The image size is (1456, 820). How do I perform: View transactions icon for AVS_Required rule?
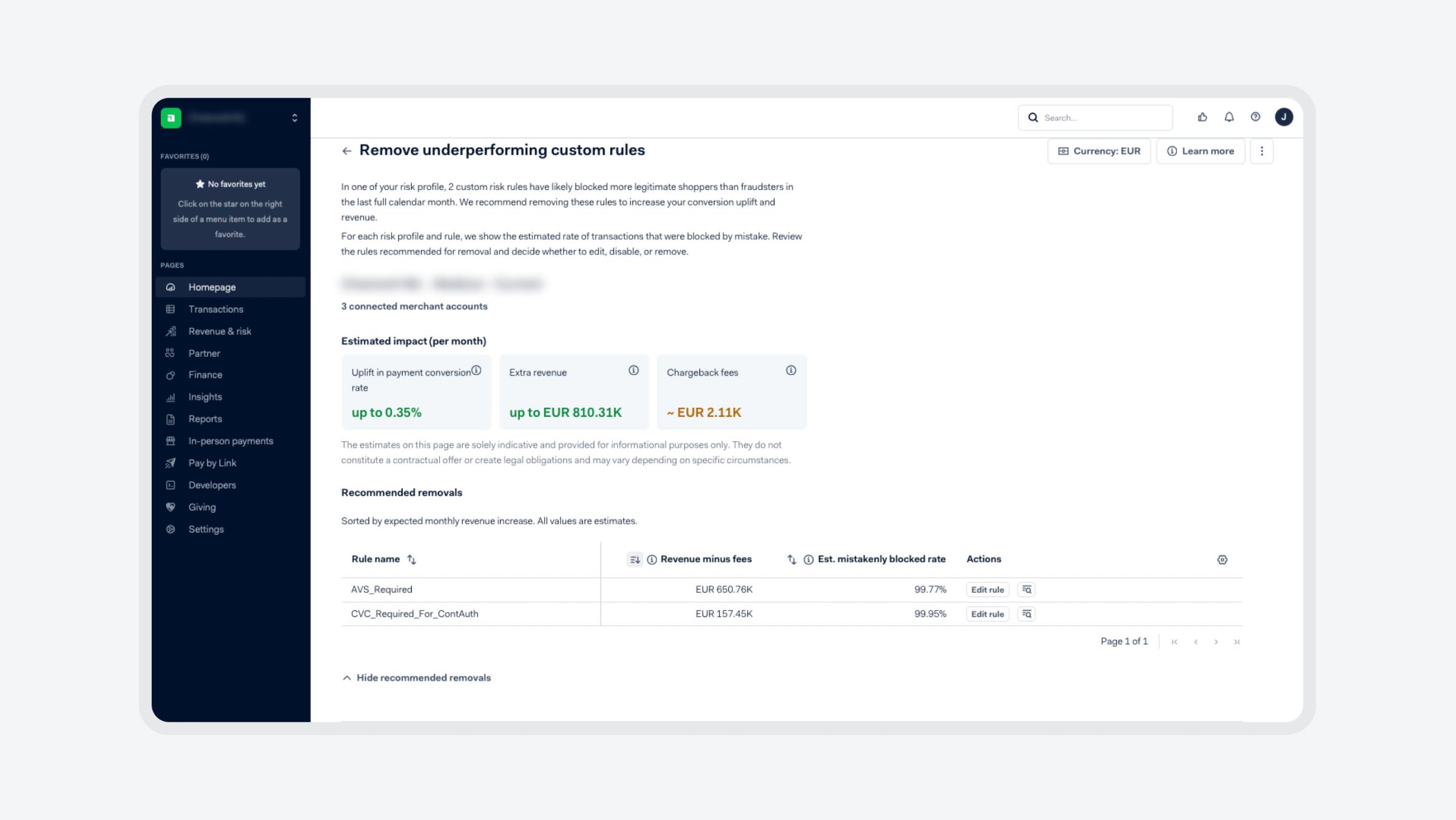(1026, 589)
